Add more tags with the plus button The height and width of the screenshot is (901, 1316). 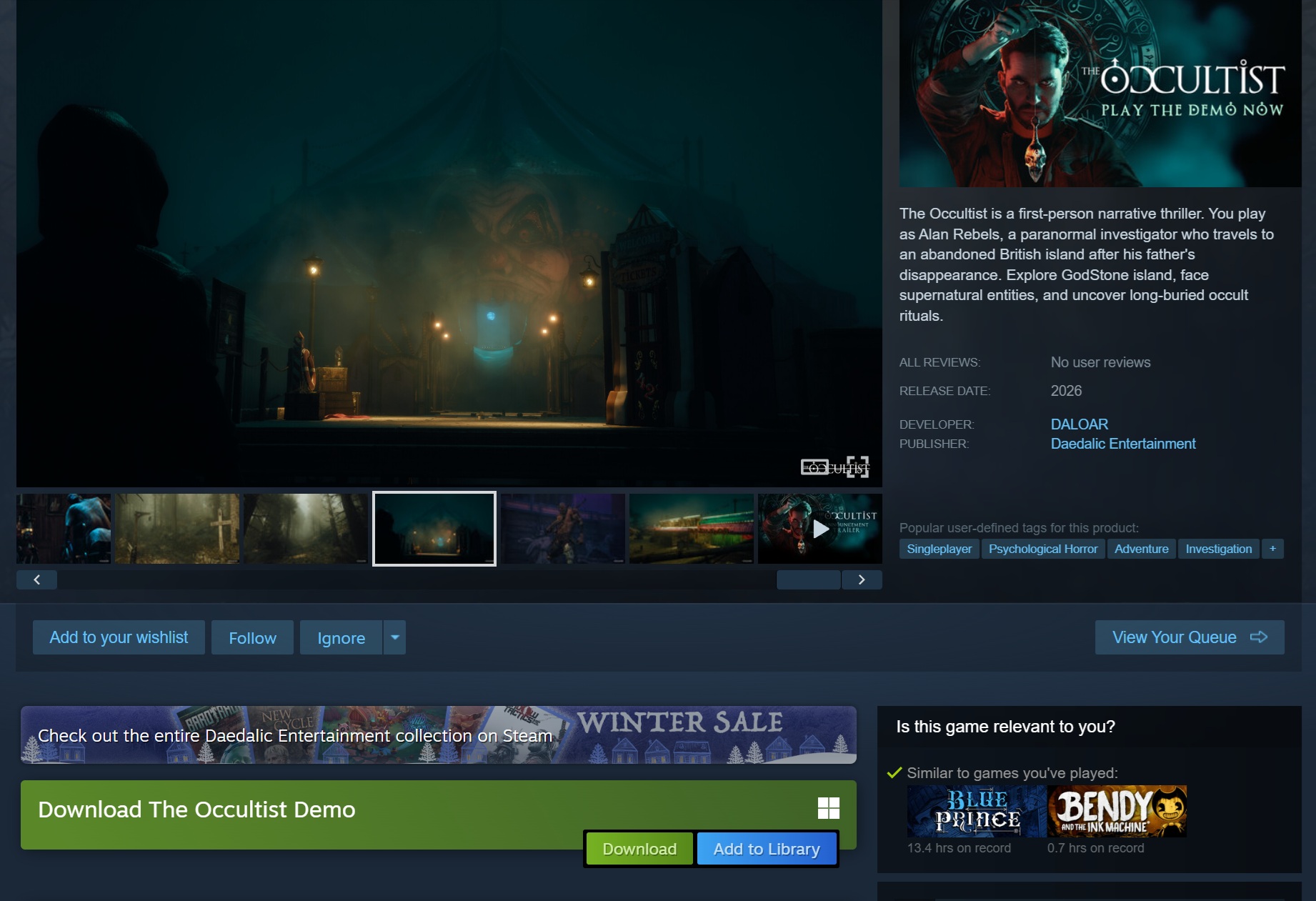pos(1272,549)
